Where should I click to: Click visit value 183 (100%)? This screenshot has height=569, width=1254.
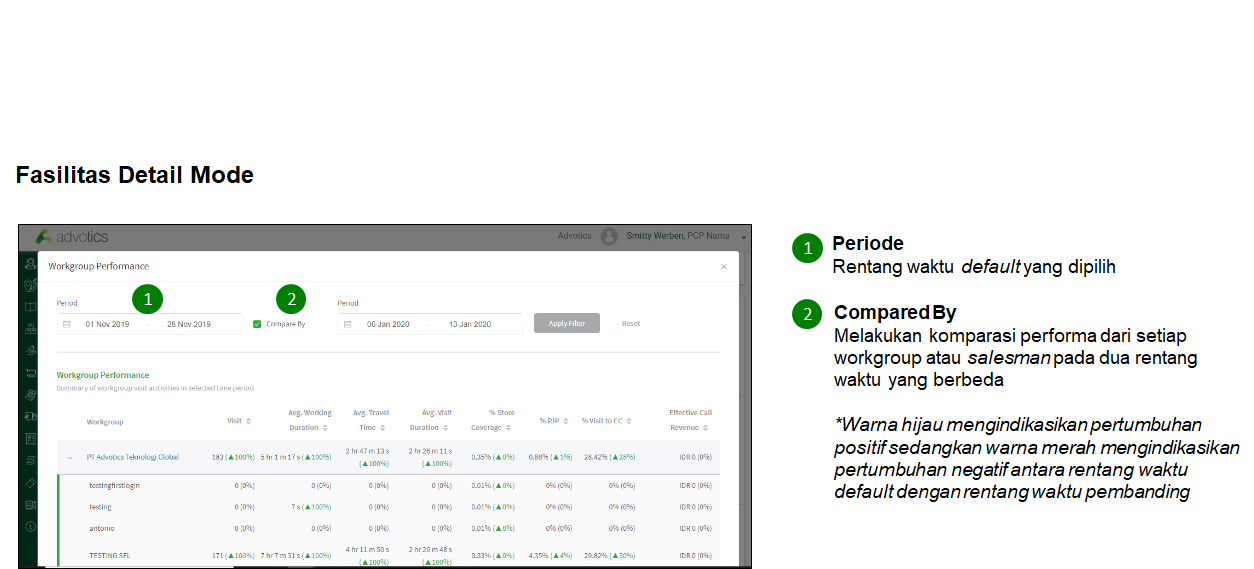click(233, 457)
